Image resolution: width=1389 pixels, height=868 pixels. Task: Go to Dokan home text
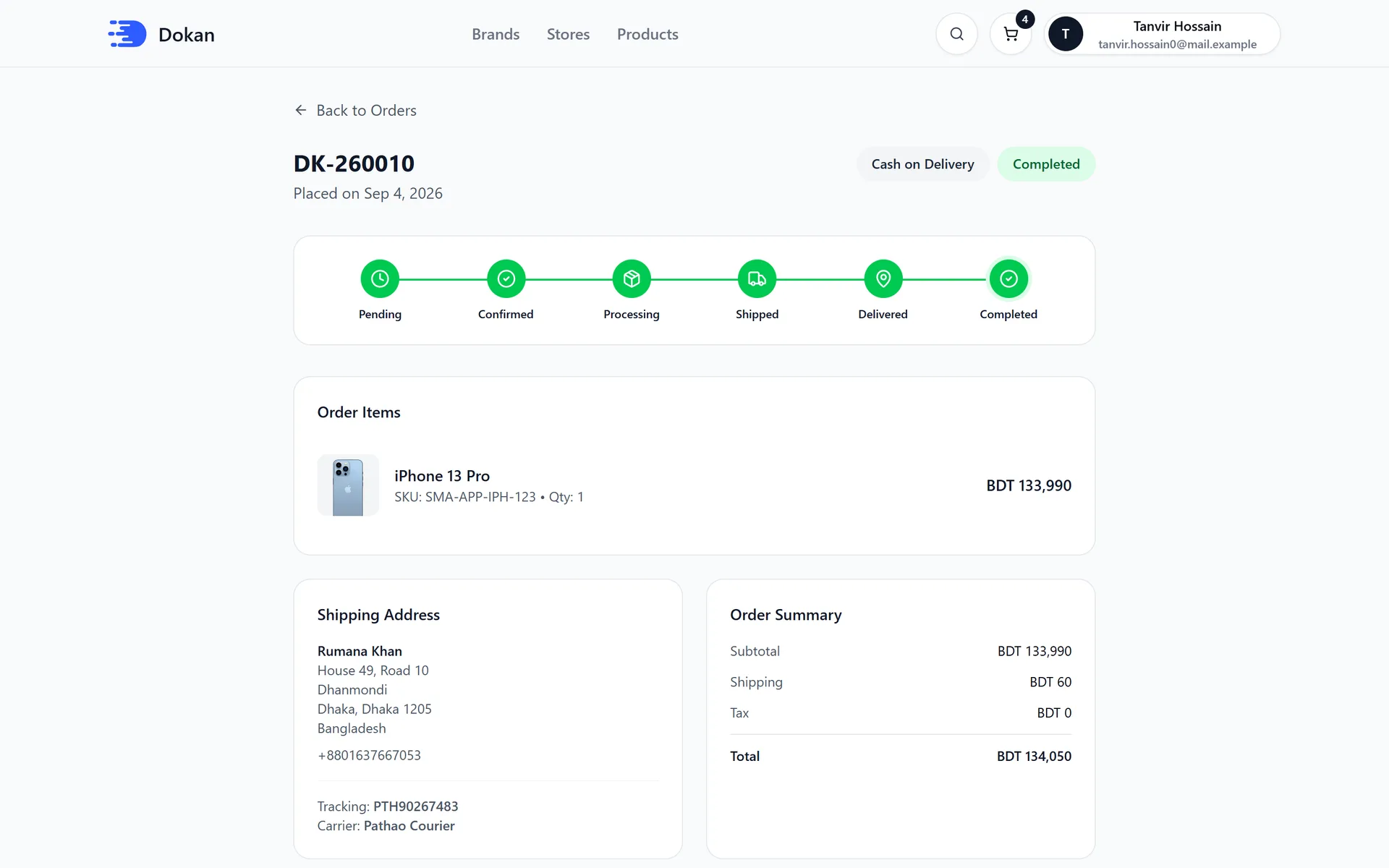(187, 35)
